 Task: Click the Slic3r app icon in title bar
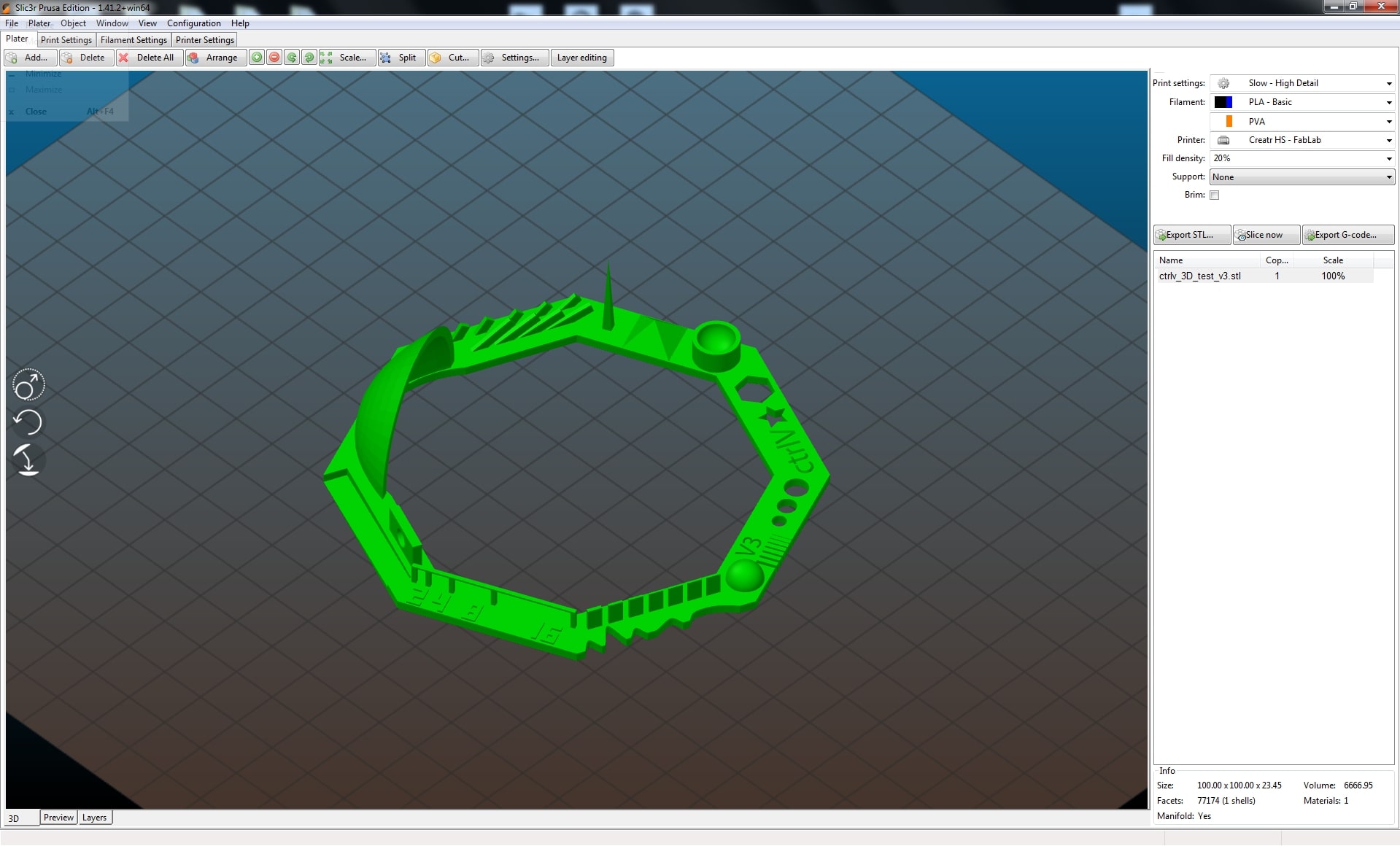click(x=7, y=7)
